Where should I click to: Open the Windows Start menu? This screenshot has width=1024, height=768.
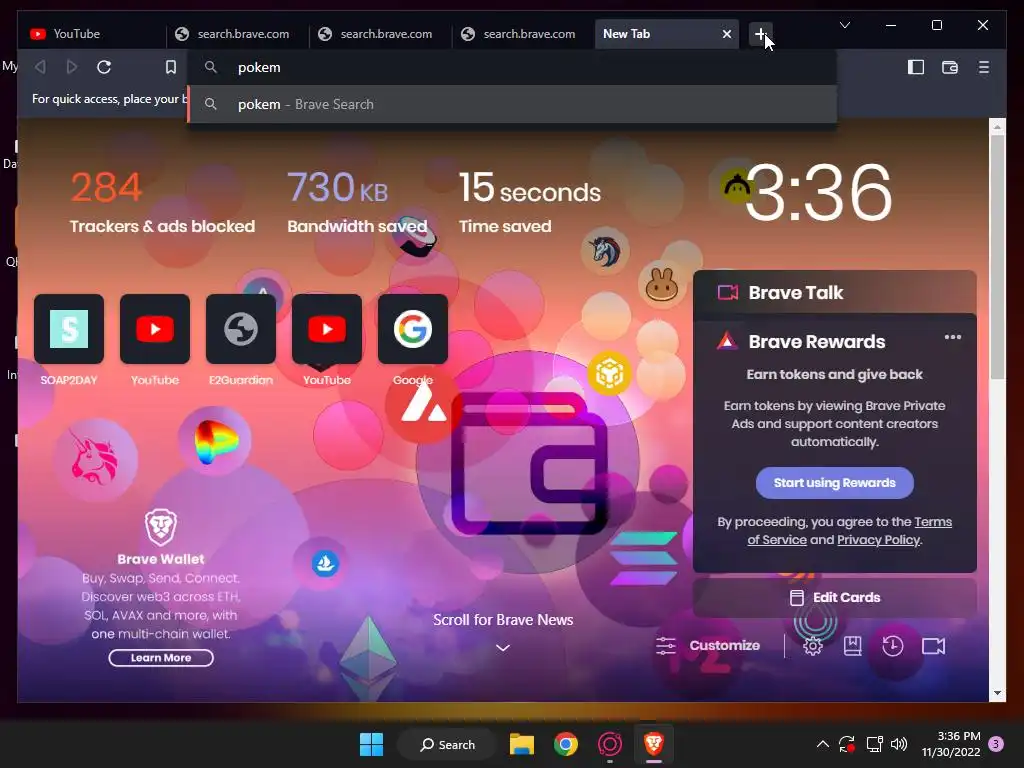372,744
